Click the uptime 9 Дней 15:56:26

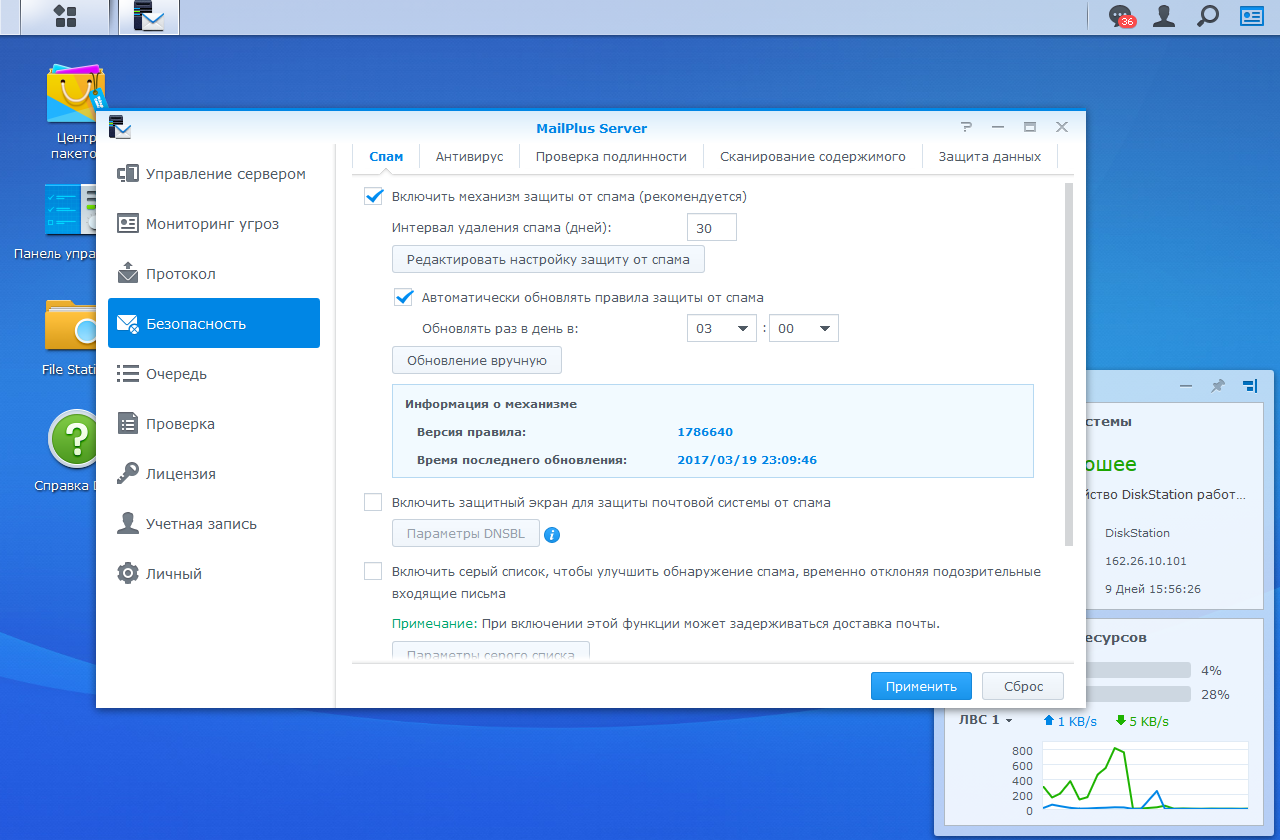click(x=1153, y=589)
